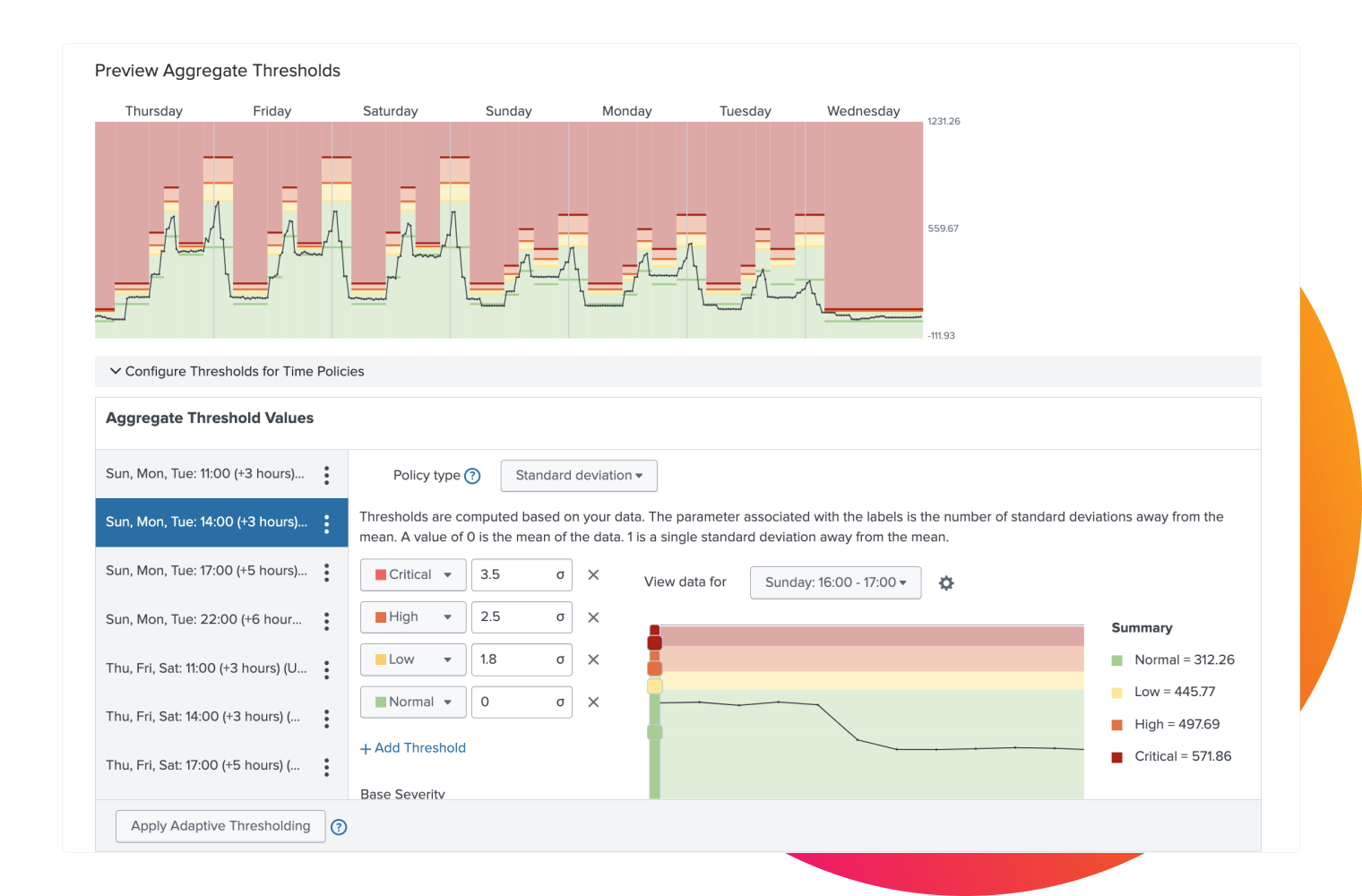The image size is (1362, 896).
Task: Remove the Low threshold row
Action: click(593, 659)
